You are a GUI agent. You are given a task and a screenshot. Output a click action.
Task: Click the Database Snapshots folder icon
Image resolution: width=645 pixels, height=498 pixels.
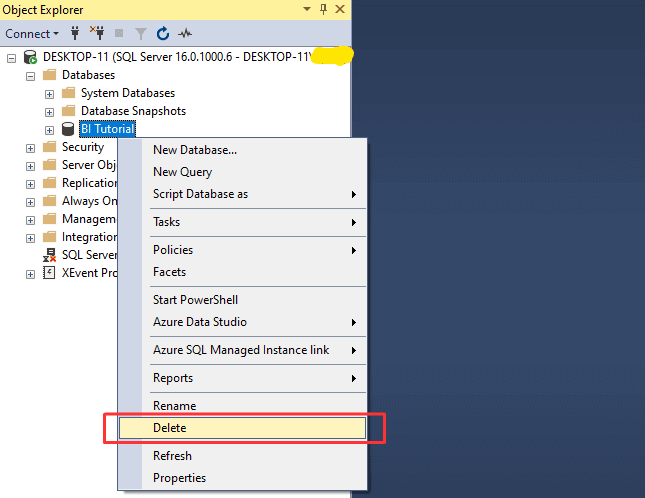click(x=68, y=111)
